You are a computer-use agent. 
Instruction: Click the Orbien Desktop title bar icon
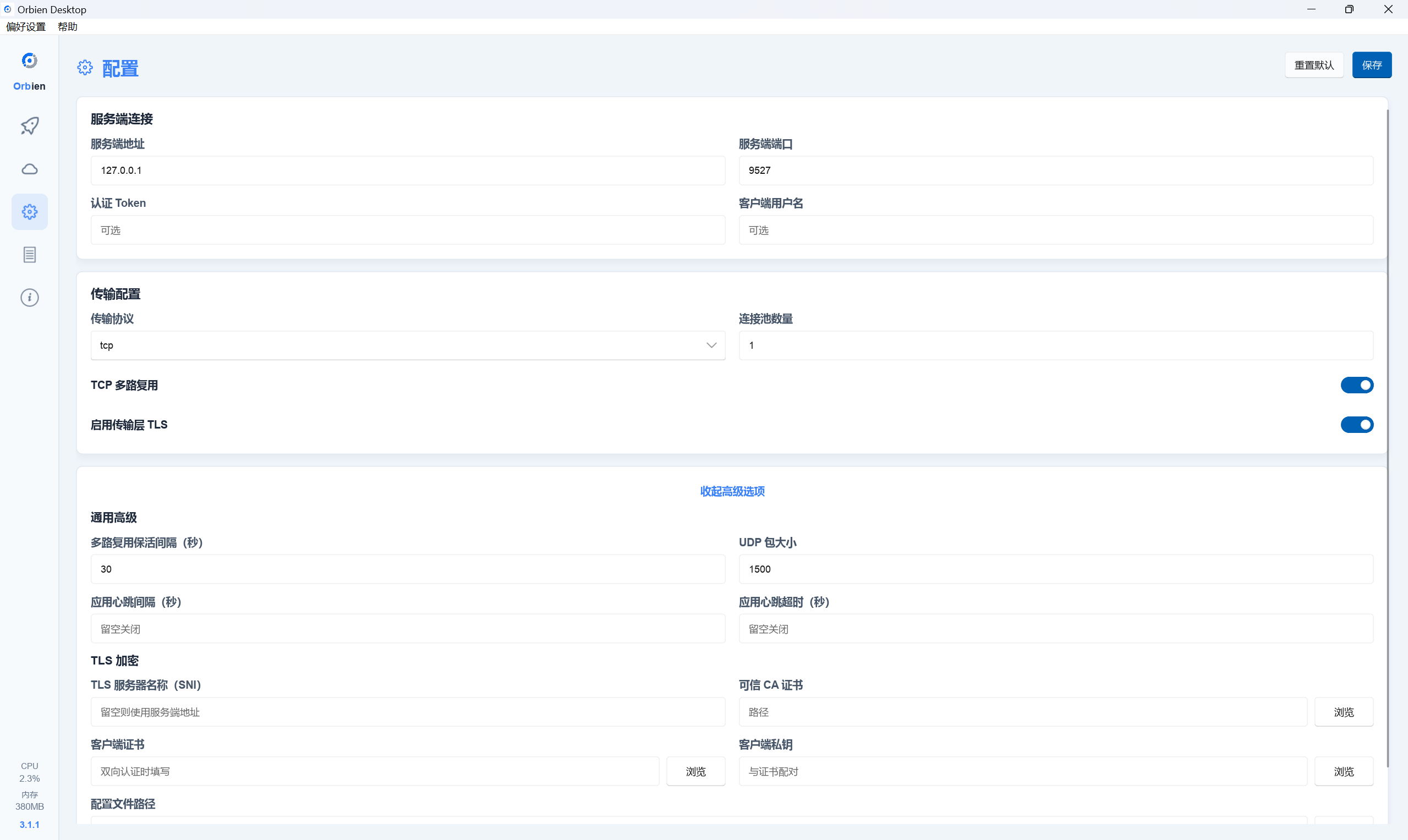[7, 9]
